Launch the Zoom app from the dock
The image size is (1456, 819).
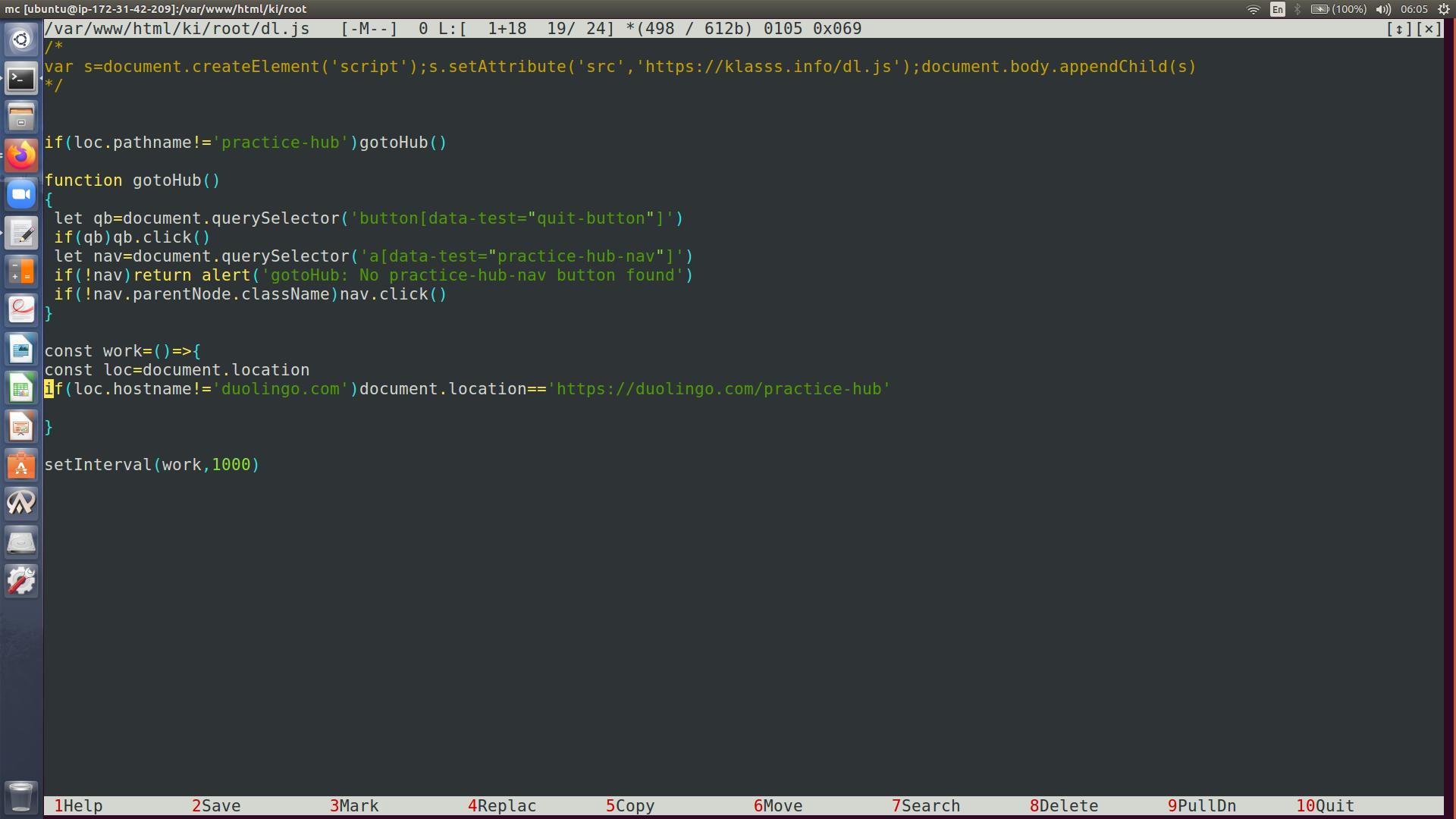(x=21, y=194)
